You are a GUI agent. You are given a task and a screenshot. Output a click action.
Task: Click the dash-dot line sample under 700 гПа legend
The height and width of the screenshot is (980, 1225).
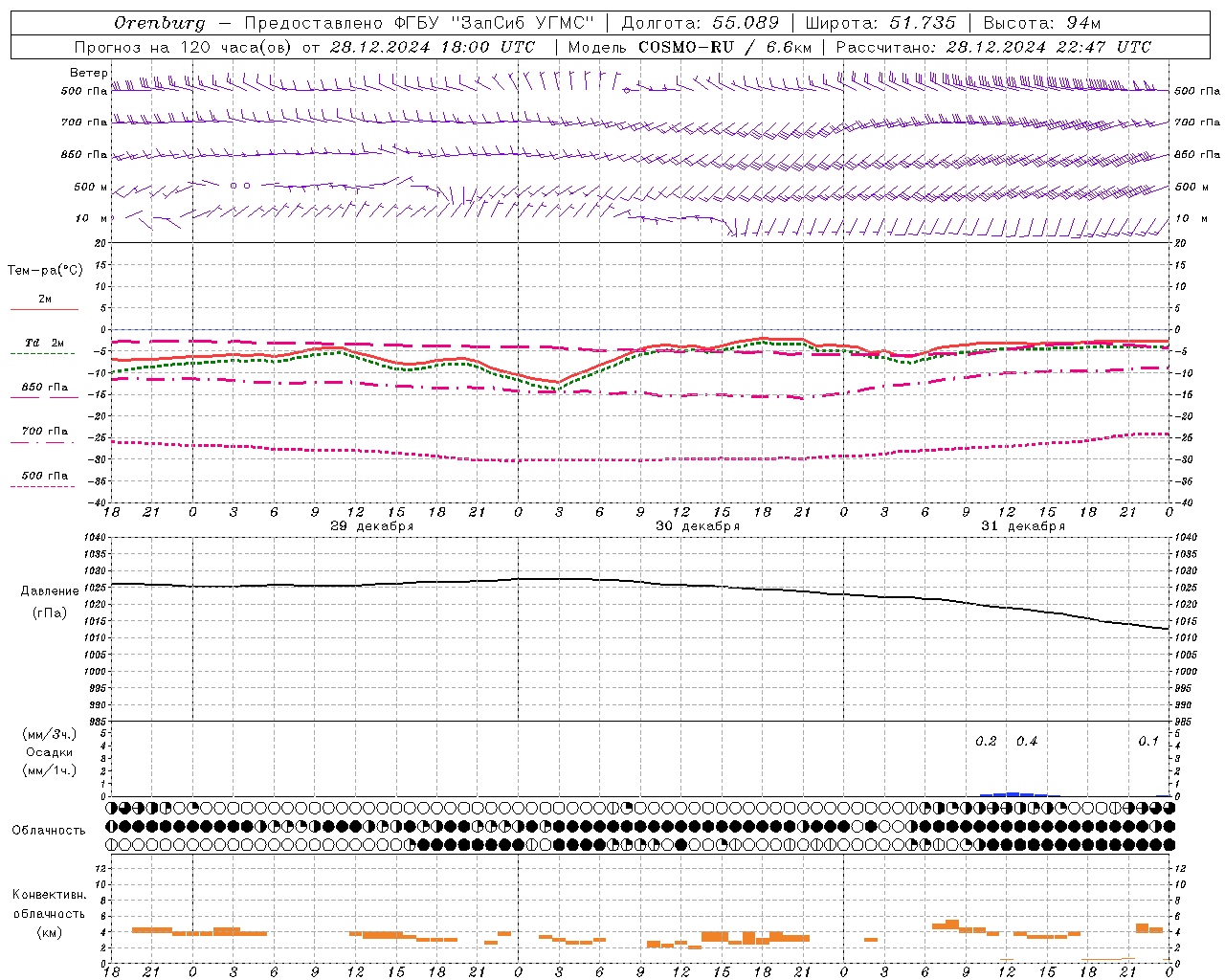[43, 442]
